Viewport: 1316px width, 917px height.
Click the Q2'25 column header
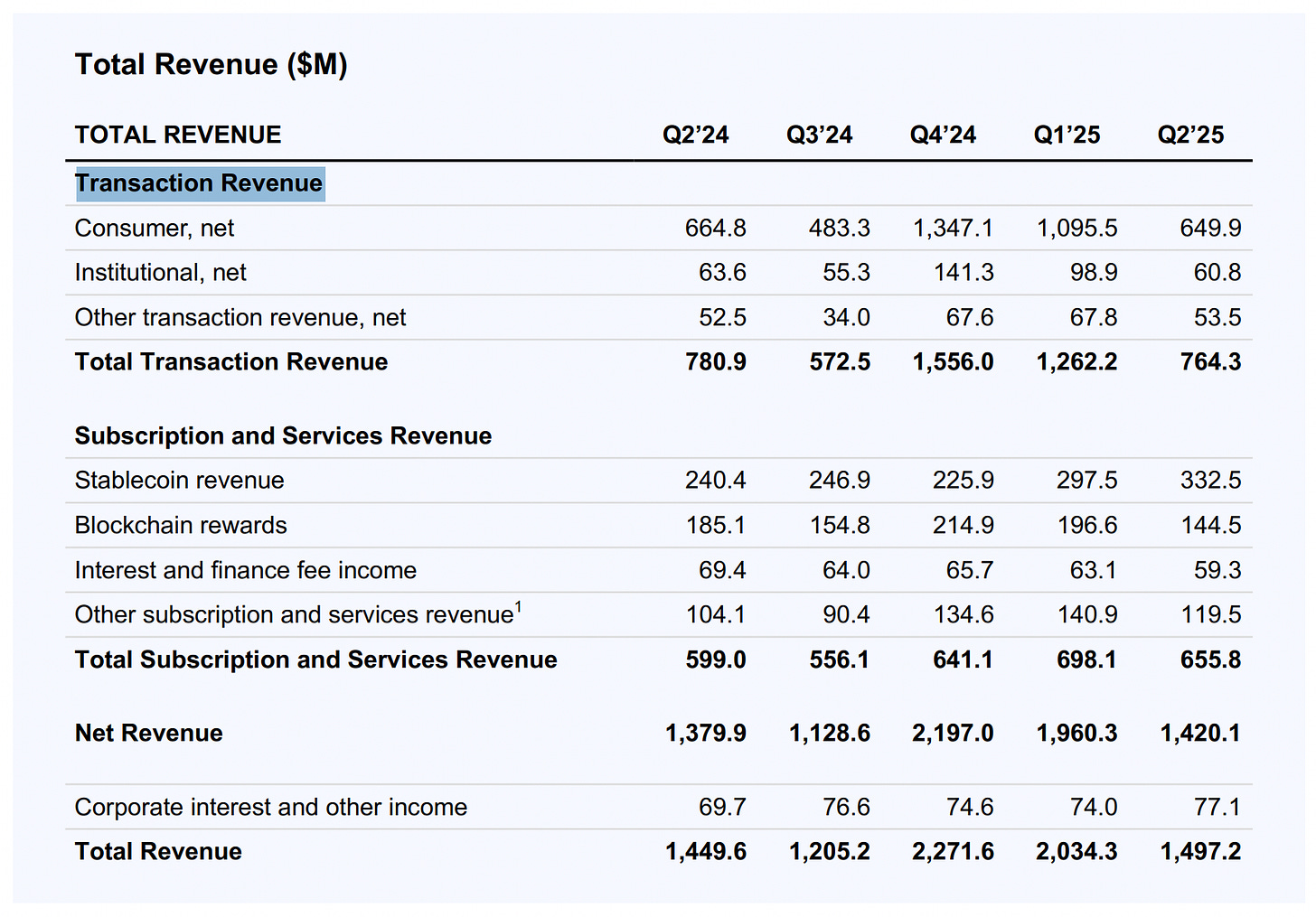coord(1190,135)
